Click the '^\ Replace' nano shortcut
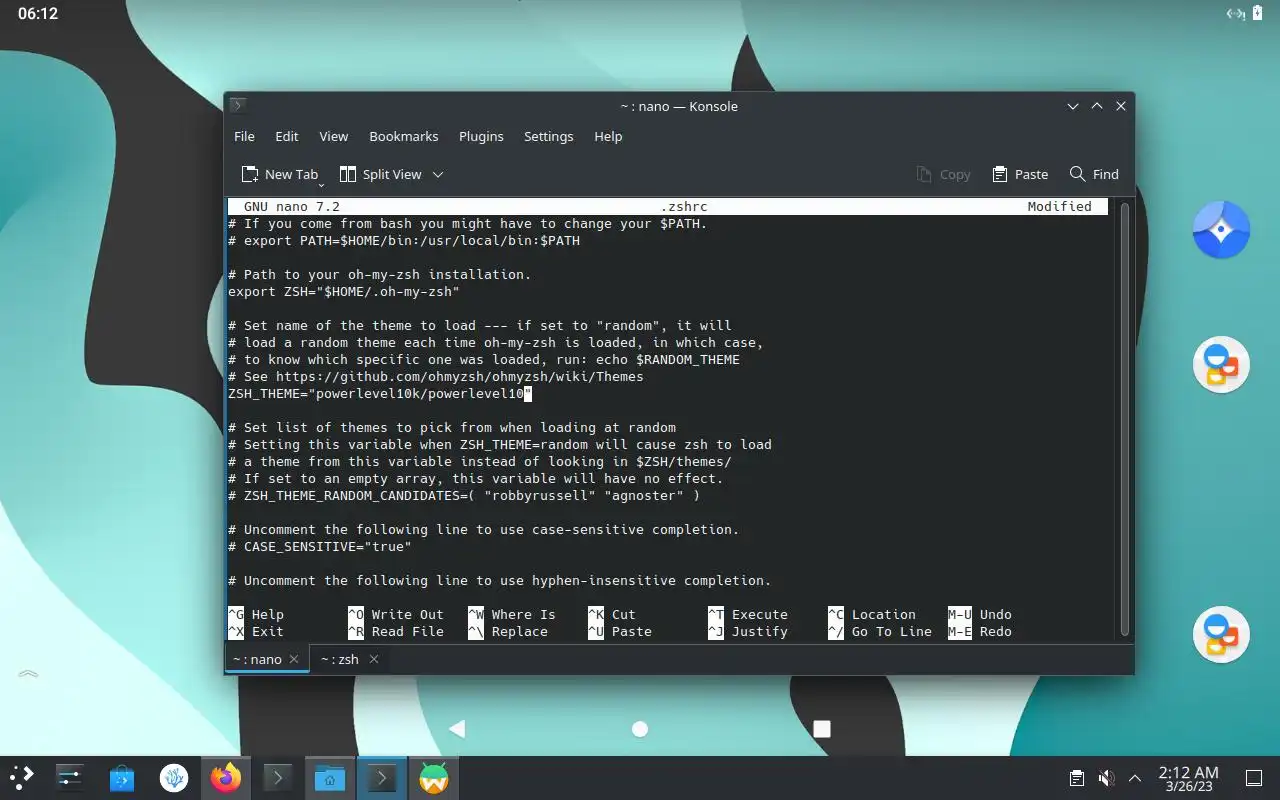The width and height of the screenshot is (1280, 800). 508,632
